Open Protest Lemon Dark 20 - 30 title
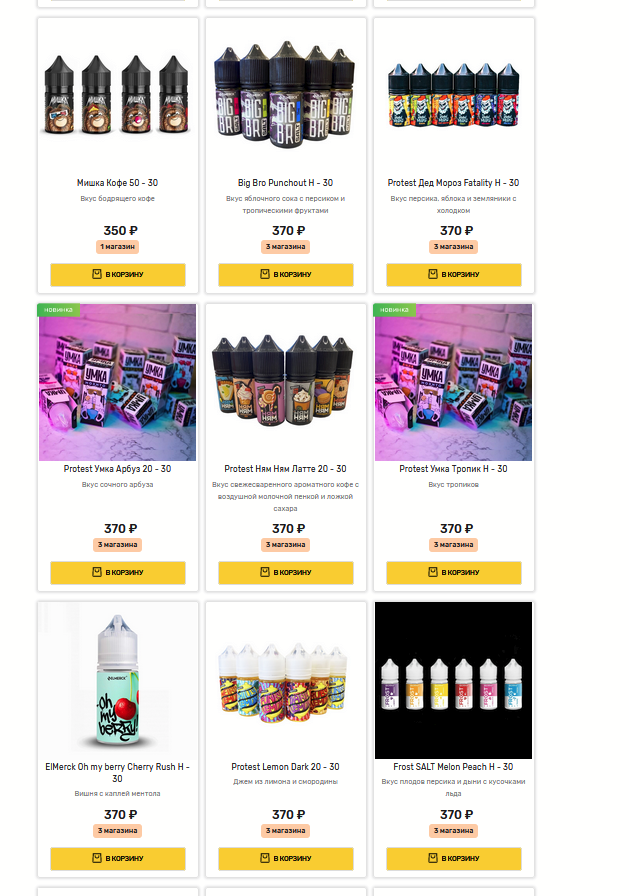Screen dimensions: 629x896 pos(285,766)
